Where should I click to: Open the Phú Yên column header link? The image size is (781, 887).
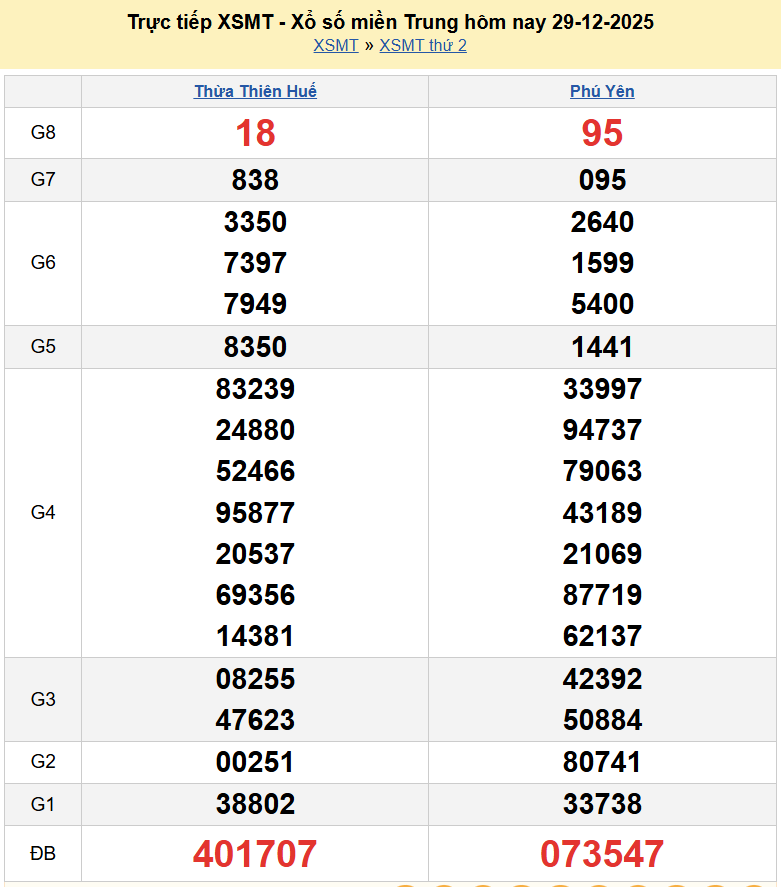coord(602,91)
